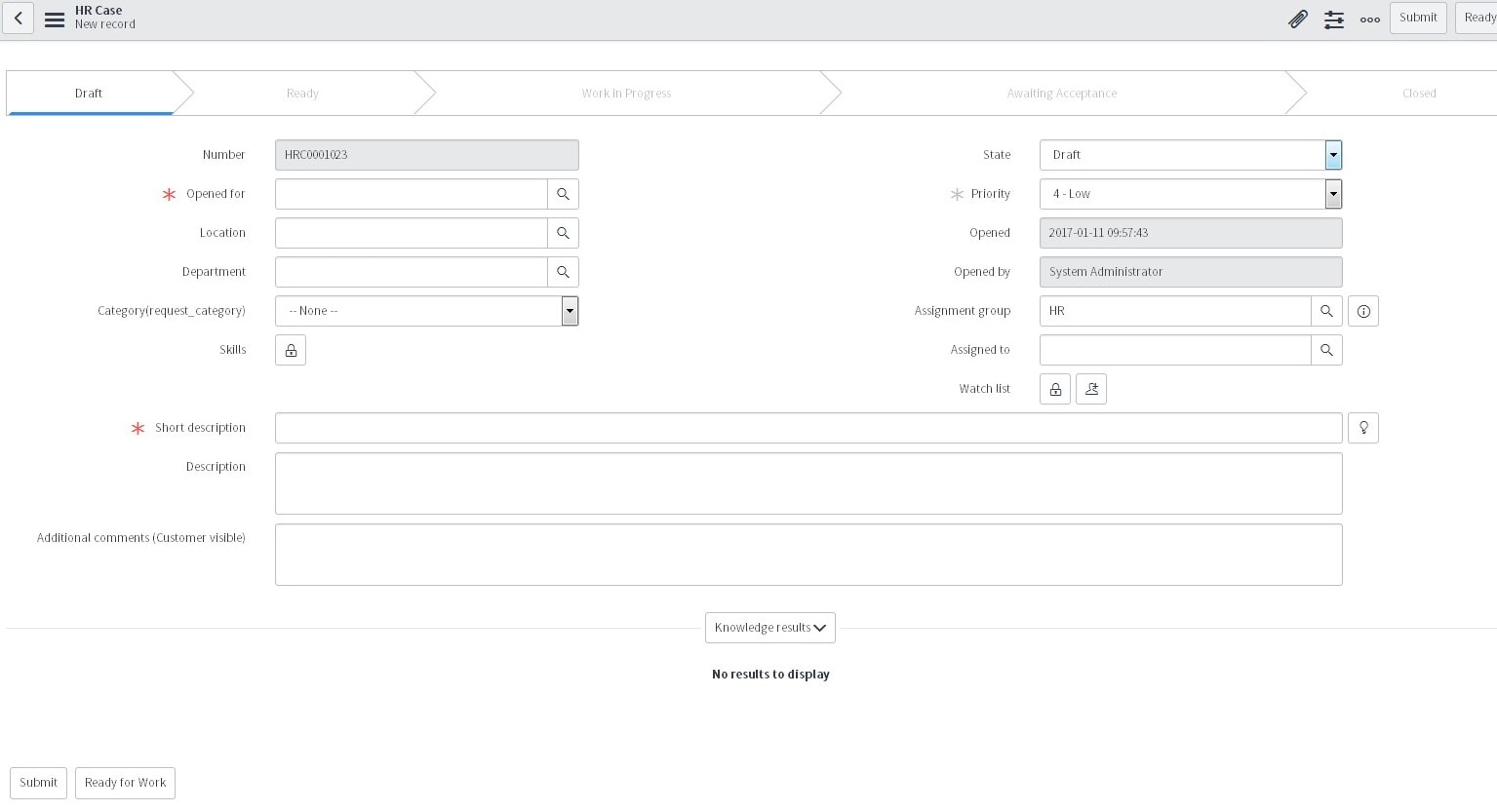Click the paperclip attachments icon
1497x812 pixels.
point(1297,19)
